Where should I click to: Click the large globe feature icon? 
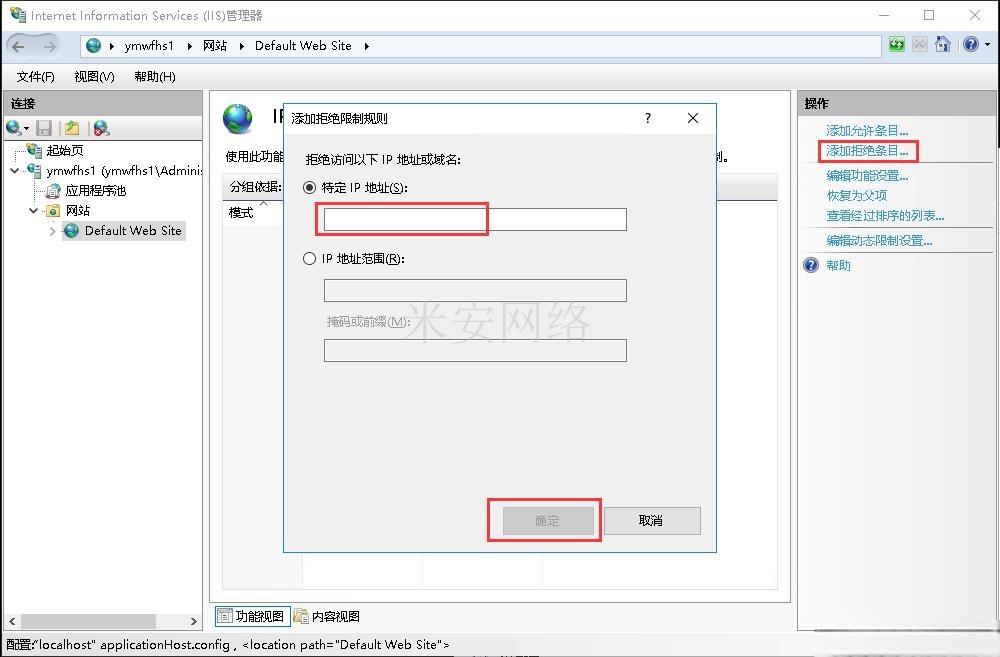pyautogui.click(x=238, y=119)
